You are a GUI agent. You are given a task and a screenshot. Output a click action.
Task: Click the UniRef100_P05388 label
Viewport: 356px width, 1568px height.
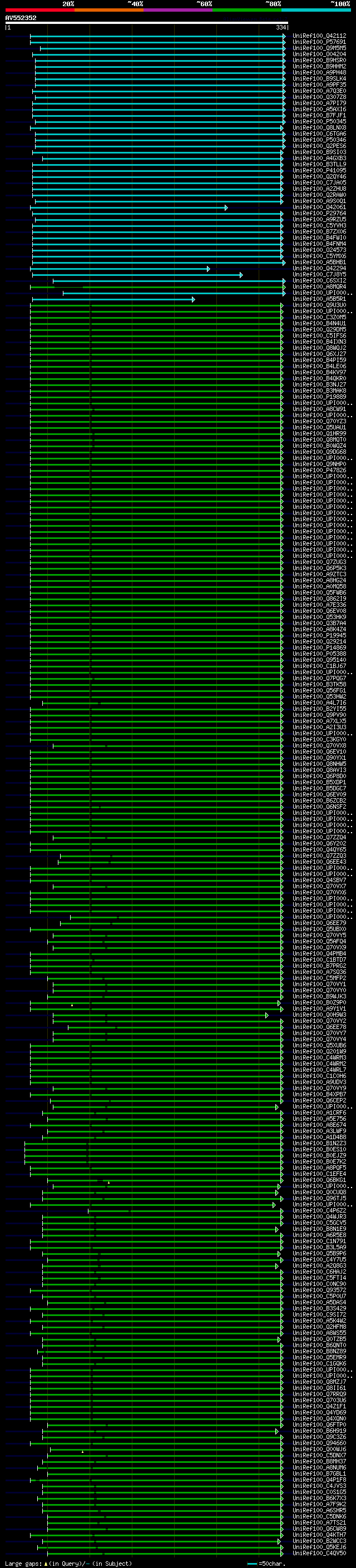point(319,654)
